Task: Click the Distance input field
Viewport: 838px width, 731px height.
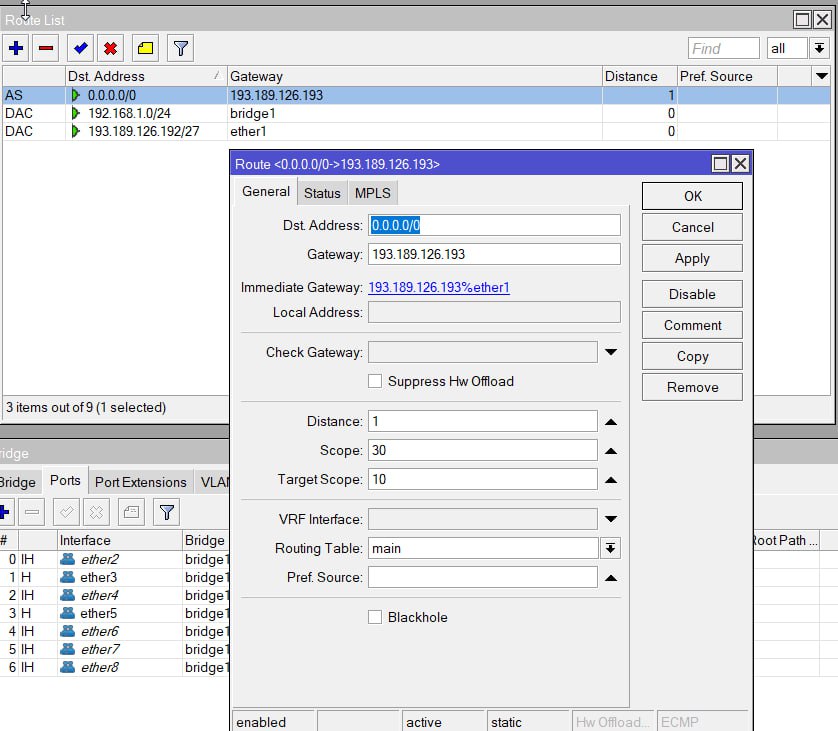Action: click(483, 421)
